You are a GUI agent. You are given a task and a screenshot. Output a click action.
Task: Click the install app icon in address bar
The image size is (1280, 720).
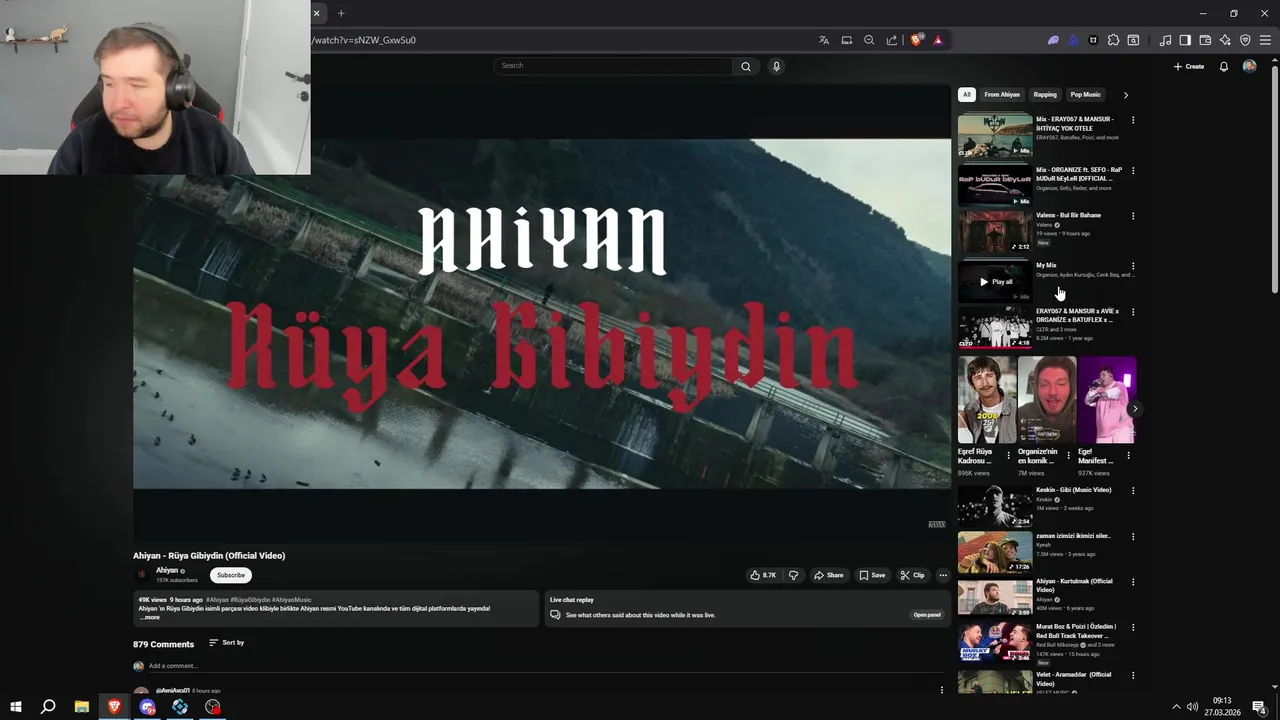coord(847,40)
